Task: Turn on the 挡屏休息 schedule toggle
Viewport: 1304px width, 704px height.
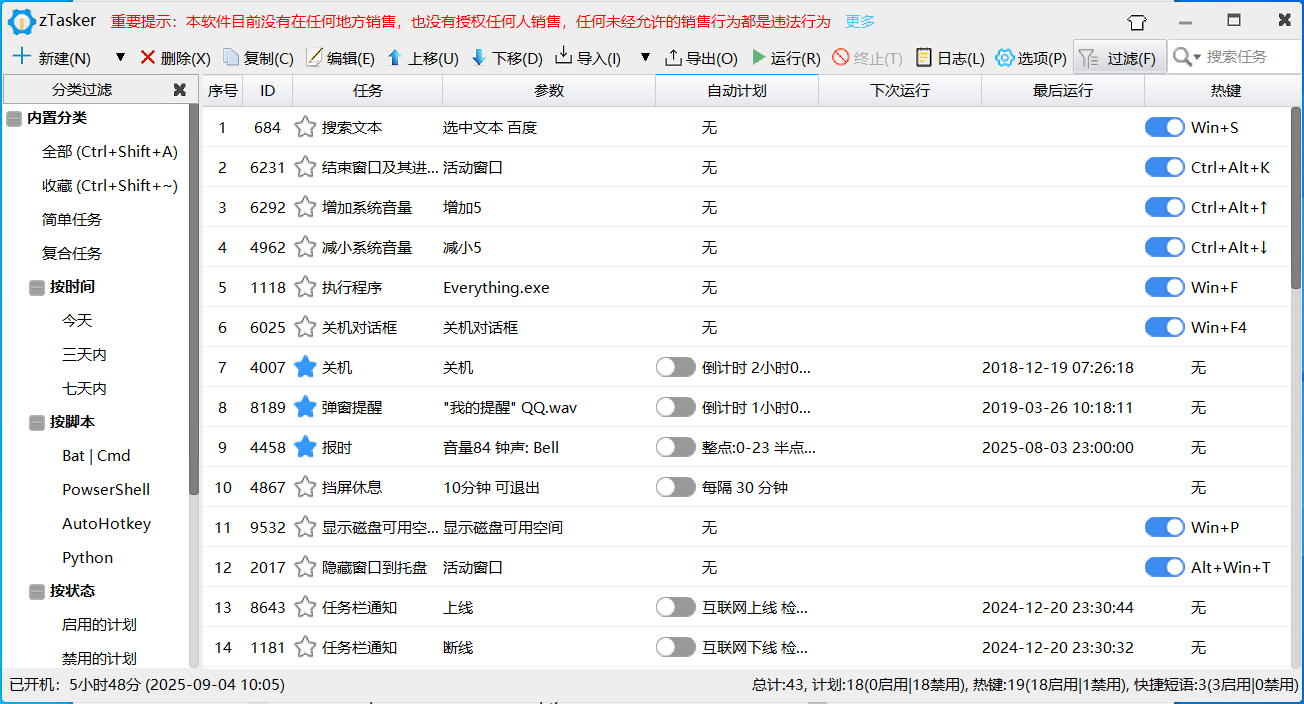Action: coord(675,487)
